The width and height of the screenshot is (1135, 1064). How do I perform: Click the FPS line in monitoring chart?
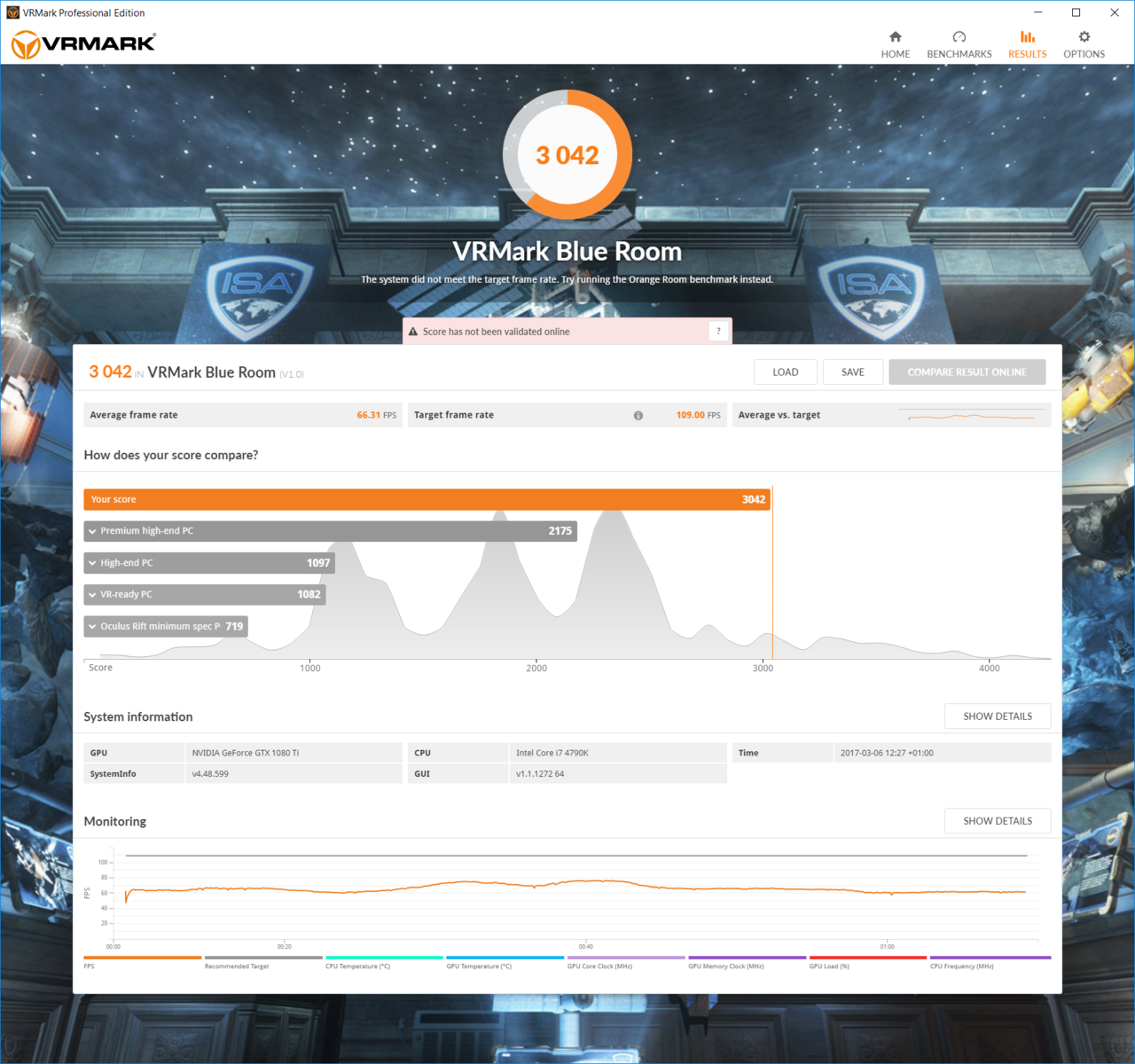coord(576,888)
